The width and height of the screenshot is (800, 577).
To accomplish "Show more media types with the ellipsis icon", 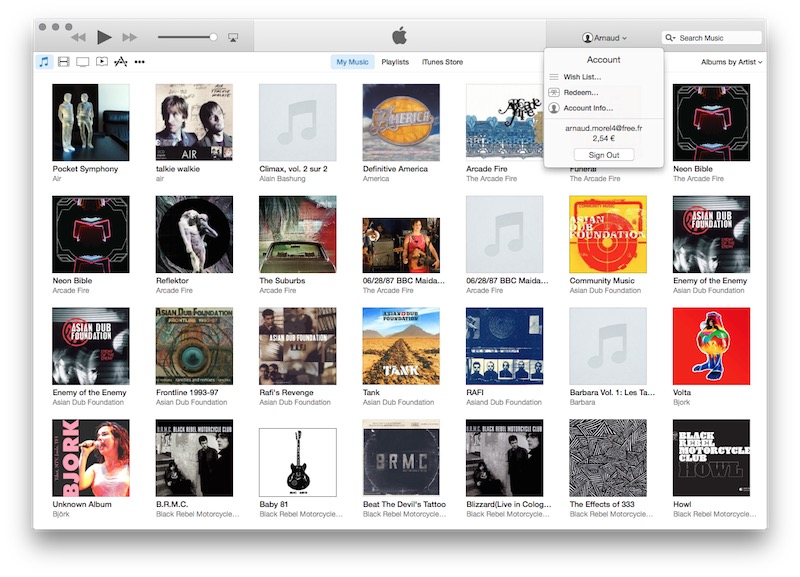I will pyautogui.click(x=139, y=62).
